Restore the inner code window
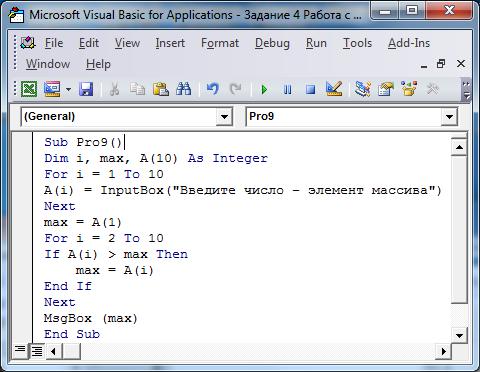Screen dimensions: 480x372 pos(441,63)
